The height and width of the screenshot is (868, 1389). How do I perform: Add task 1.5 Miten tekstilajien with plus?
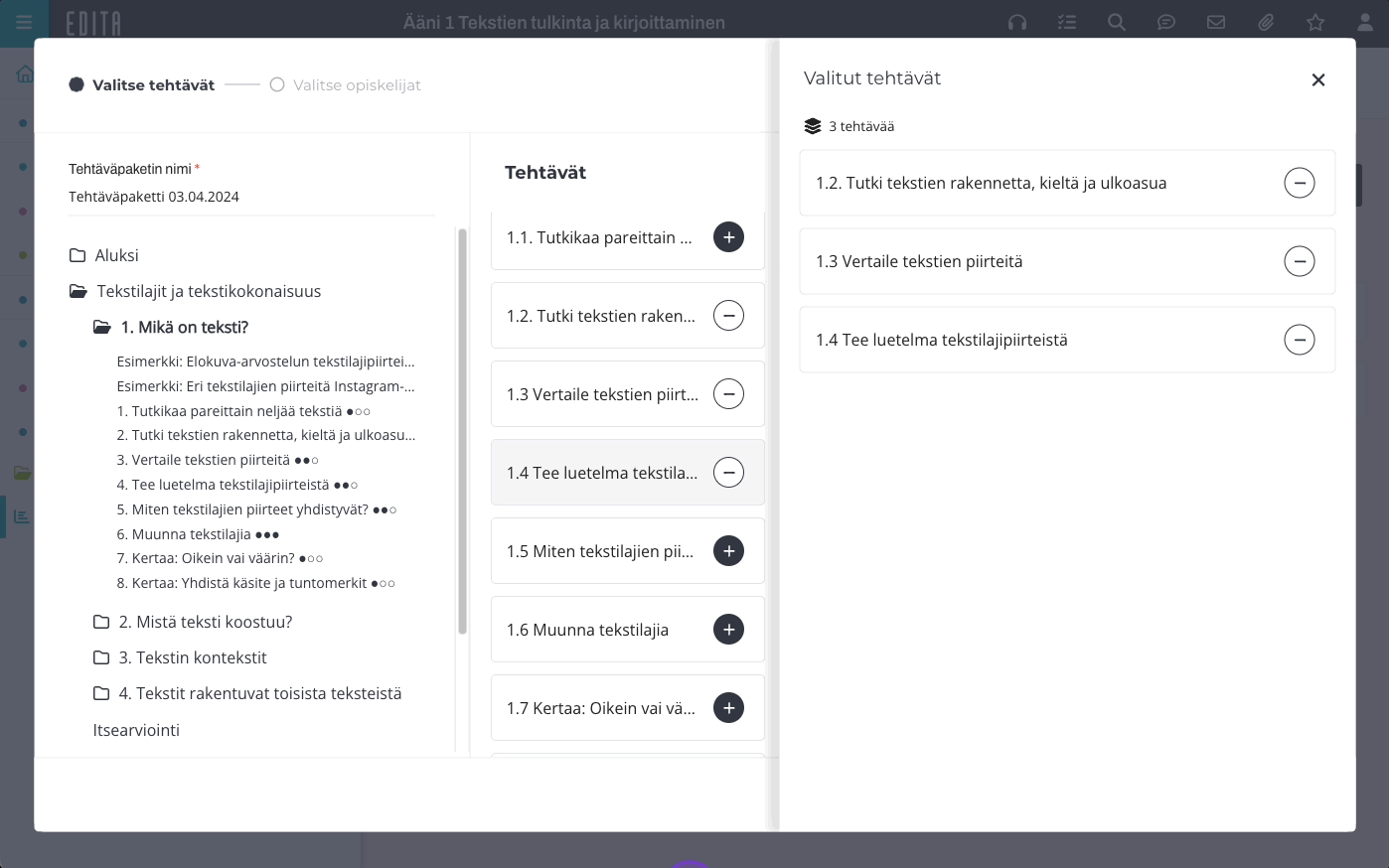point(728,551)
